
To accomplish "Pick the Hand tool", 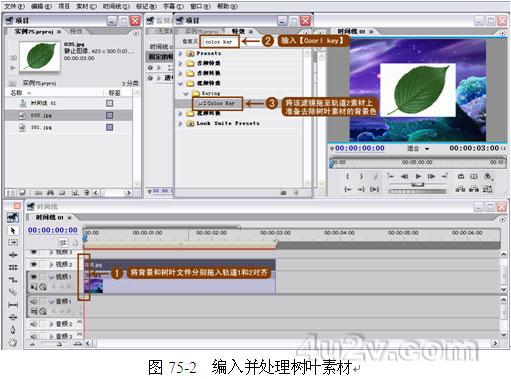I will (13, 342).
